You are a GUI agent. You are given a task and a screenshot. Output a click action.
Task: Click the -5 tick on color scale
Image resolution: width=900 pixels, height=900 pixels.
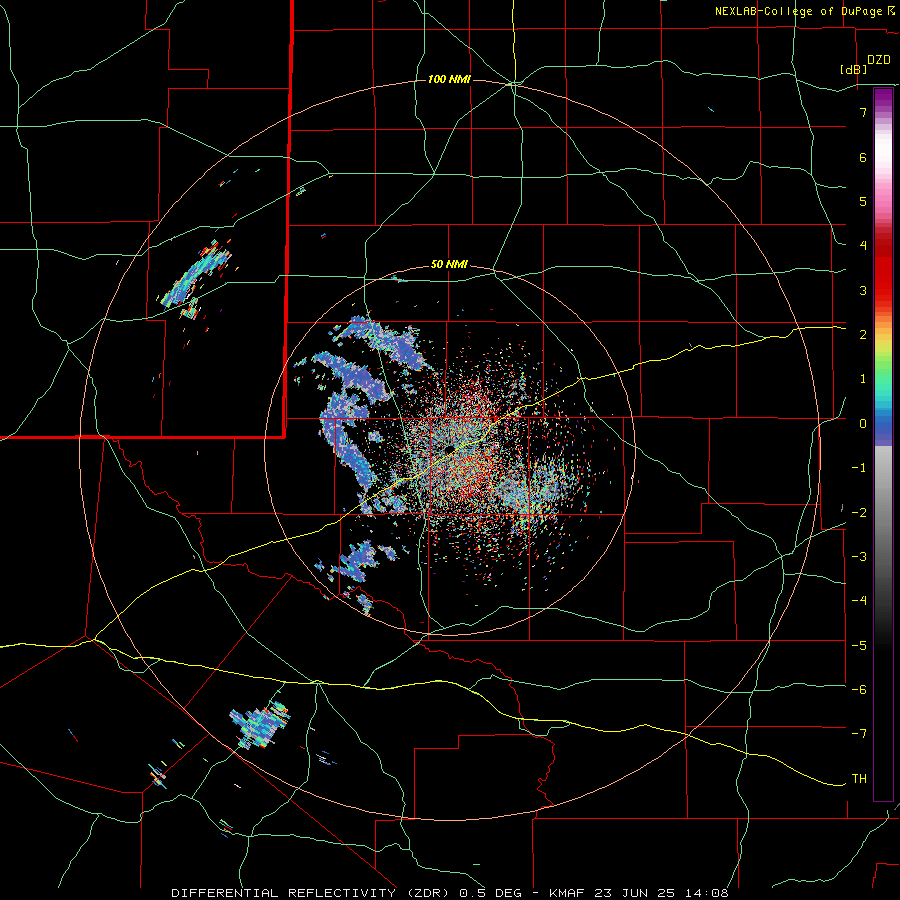[859, 645]
